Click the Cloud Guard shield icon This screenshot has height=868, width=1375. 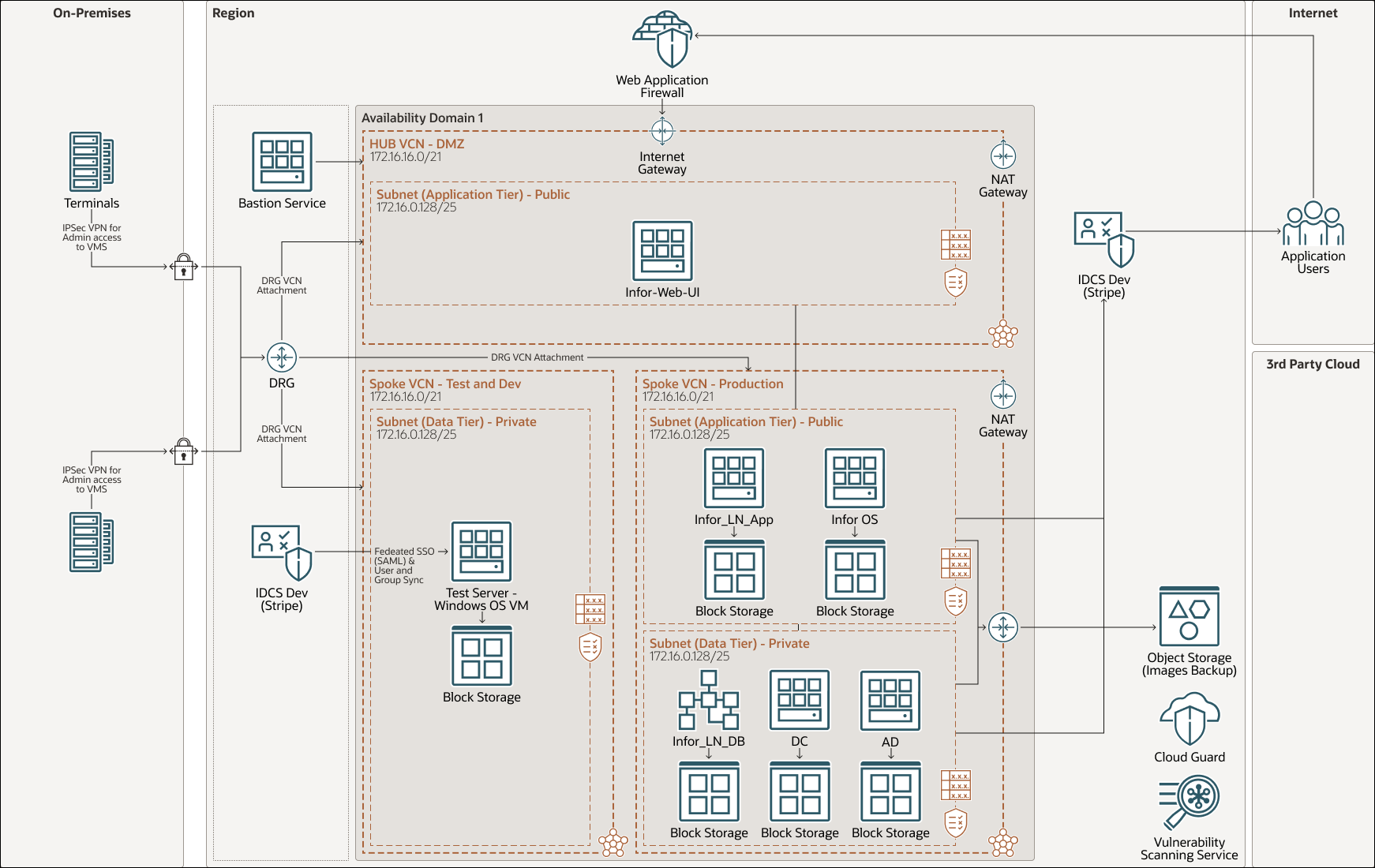[1190, 720]
